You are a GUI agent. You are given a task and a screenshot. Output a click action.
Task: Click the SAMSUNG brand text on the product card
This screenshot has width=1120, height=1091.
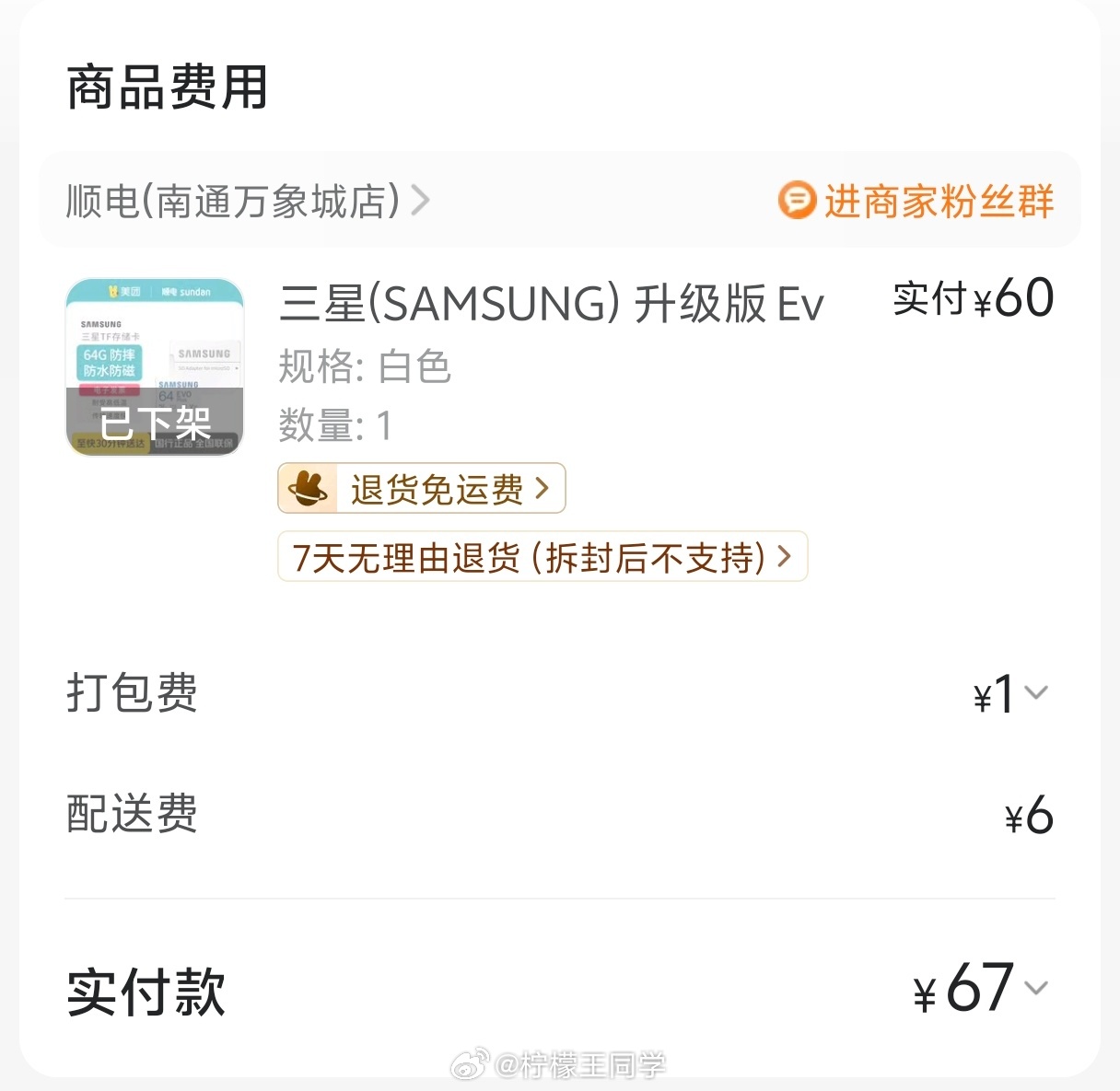coord(102,324)
